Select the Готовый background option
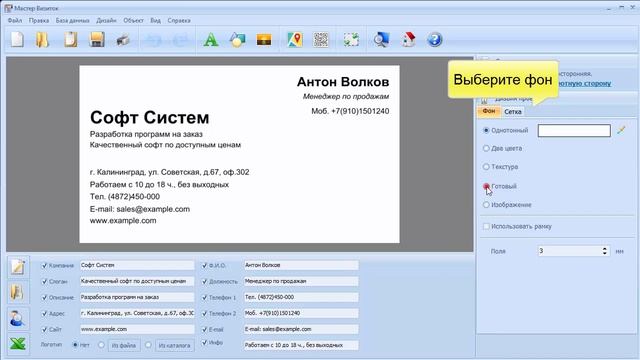 [x=486, y=186]
